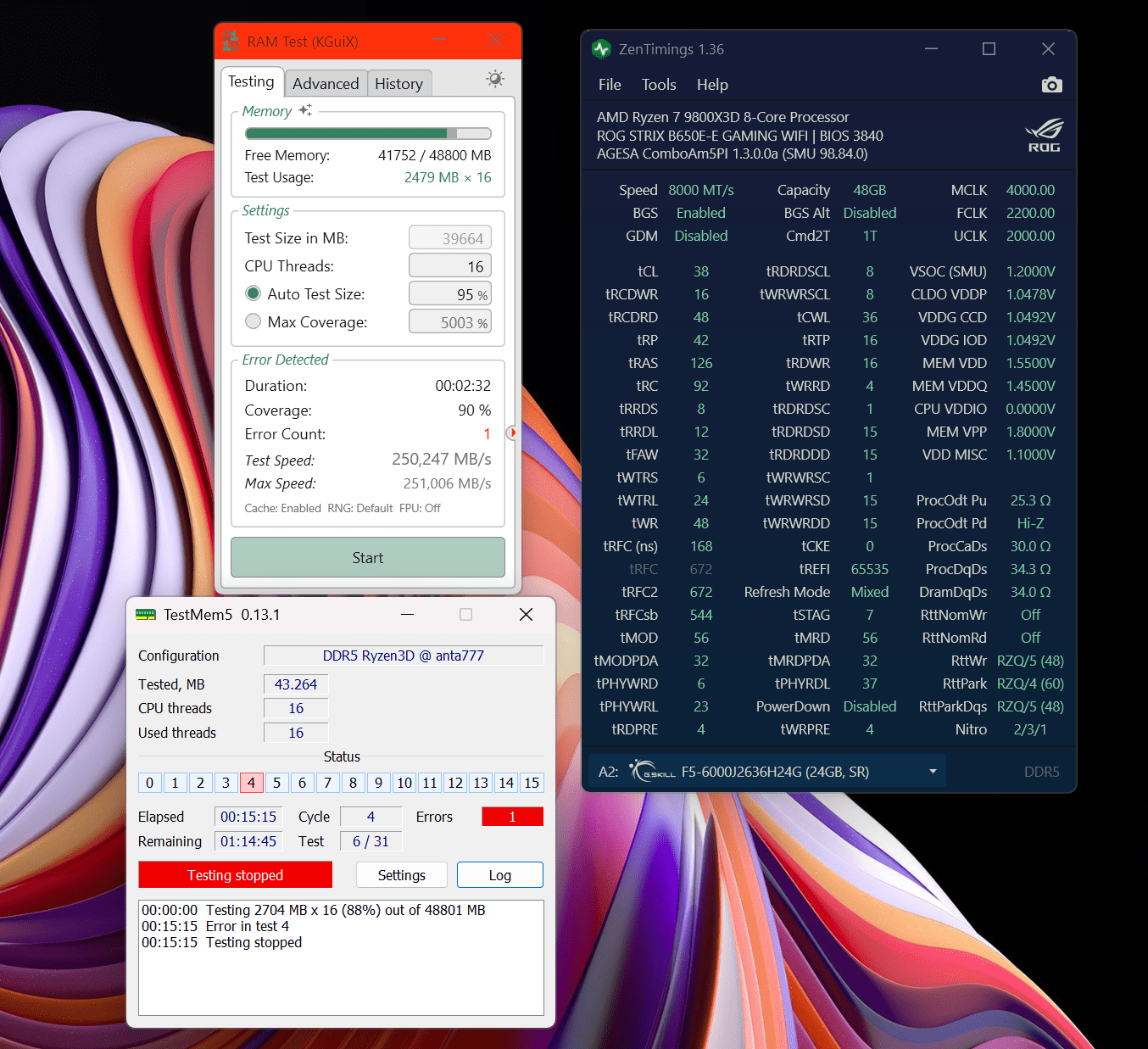
Task: Click the ROG logo in ZenTimings
Action: tap(1044, 136)
